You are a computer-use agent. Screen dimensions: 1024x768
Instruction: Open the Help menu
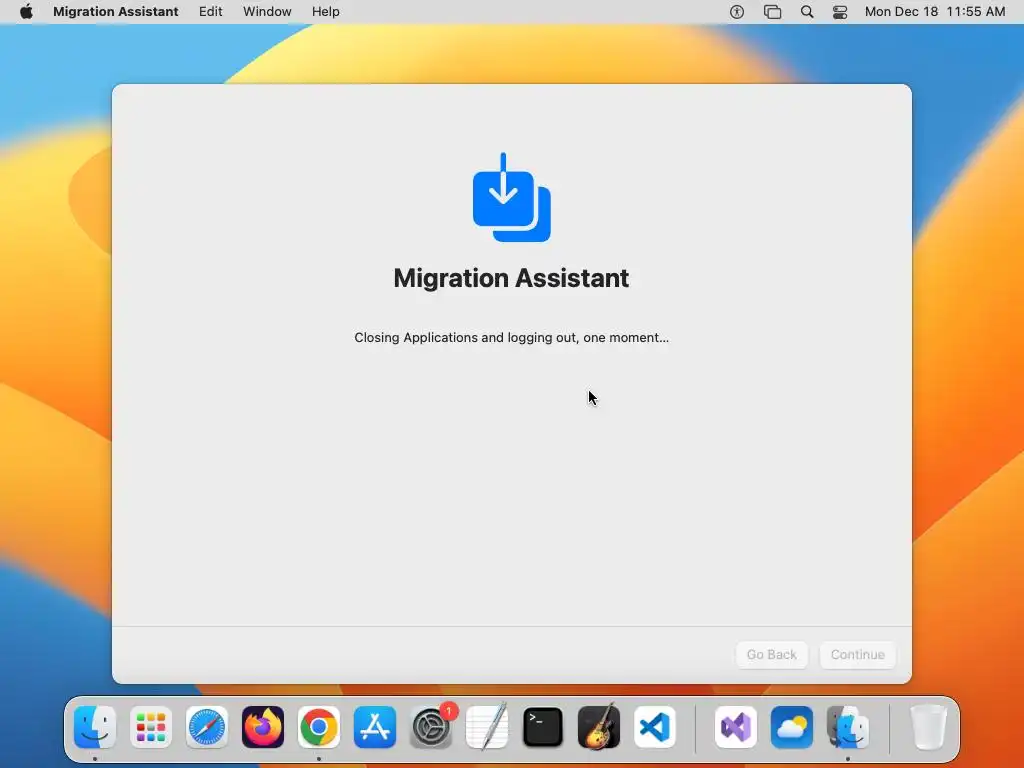[325, 12]
